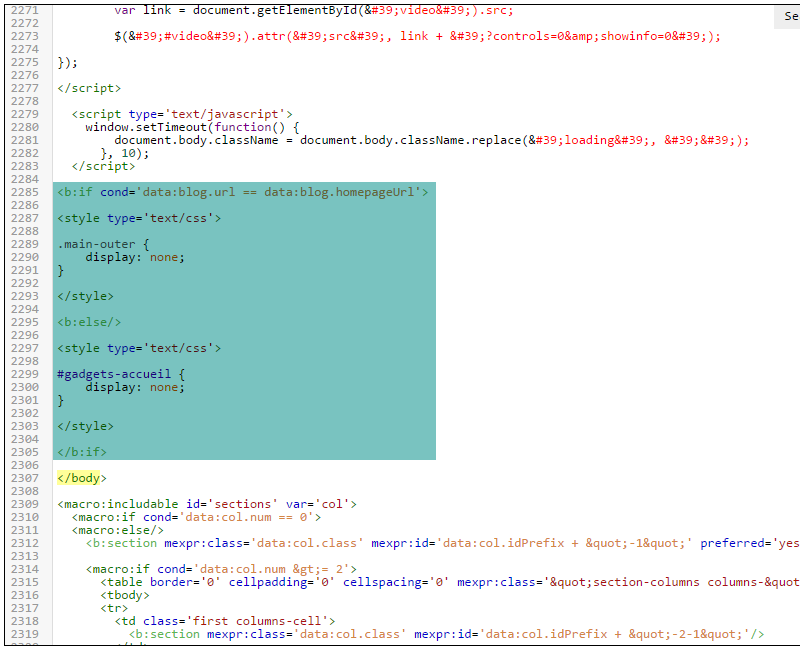Click the $('#video').attr line
The height and width of the screenshot is (650, 800).
tap(417, 36)
